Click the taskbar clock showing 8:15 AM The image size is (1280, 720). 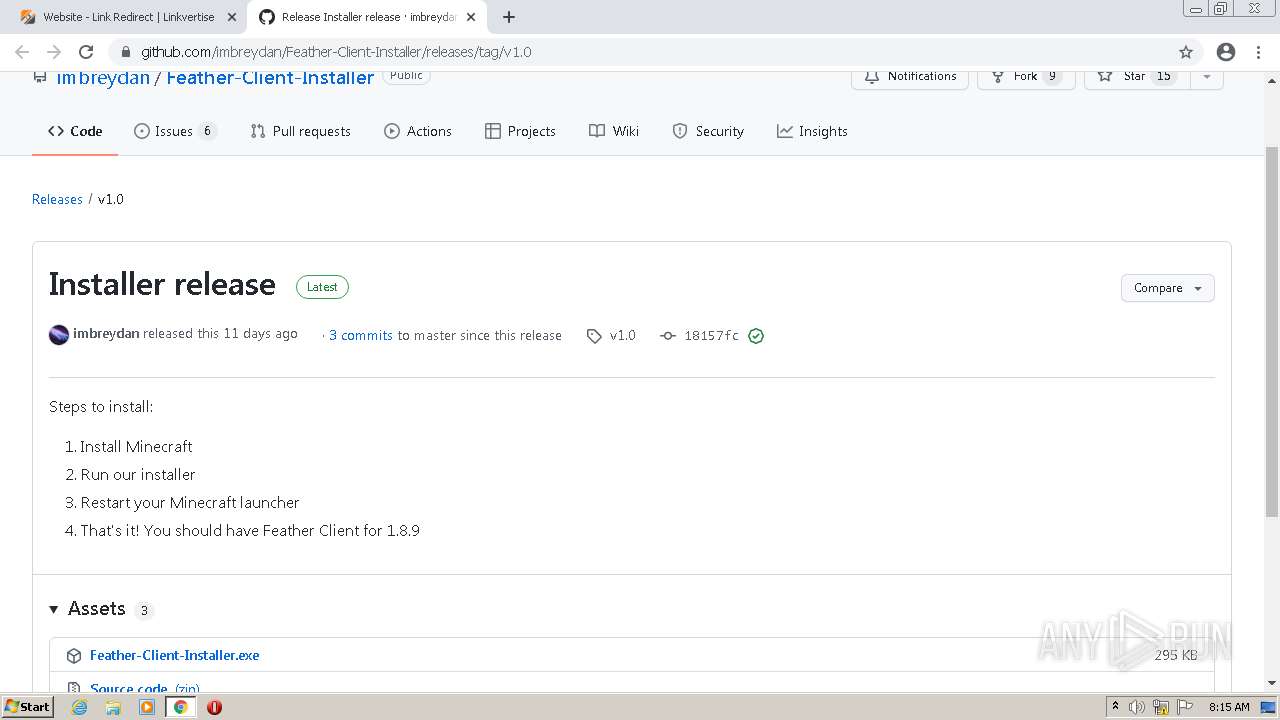(1229, 707)
